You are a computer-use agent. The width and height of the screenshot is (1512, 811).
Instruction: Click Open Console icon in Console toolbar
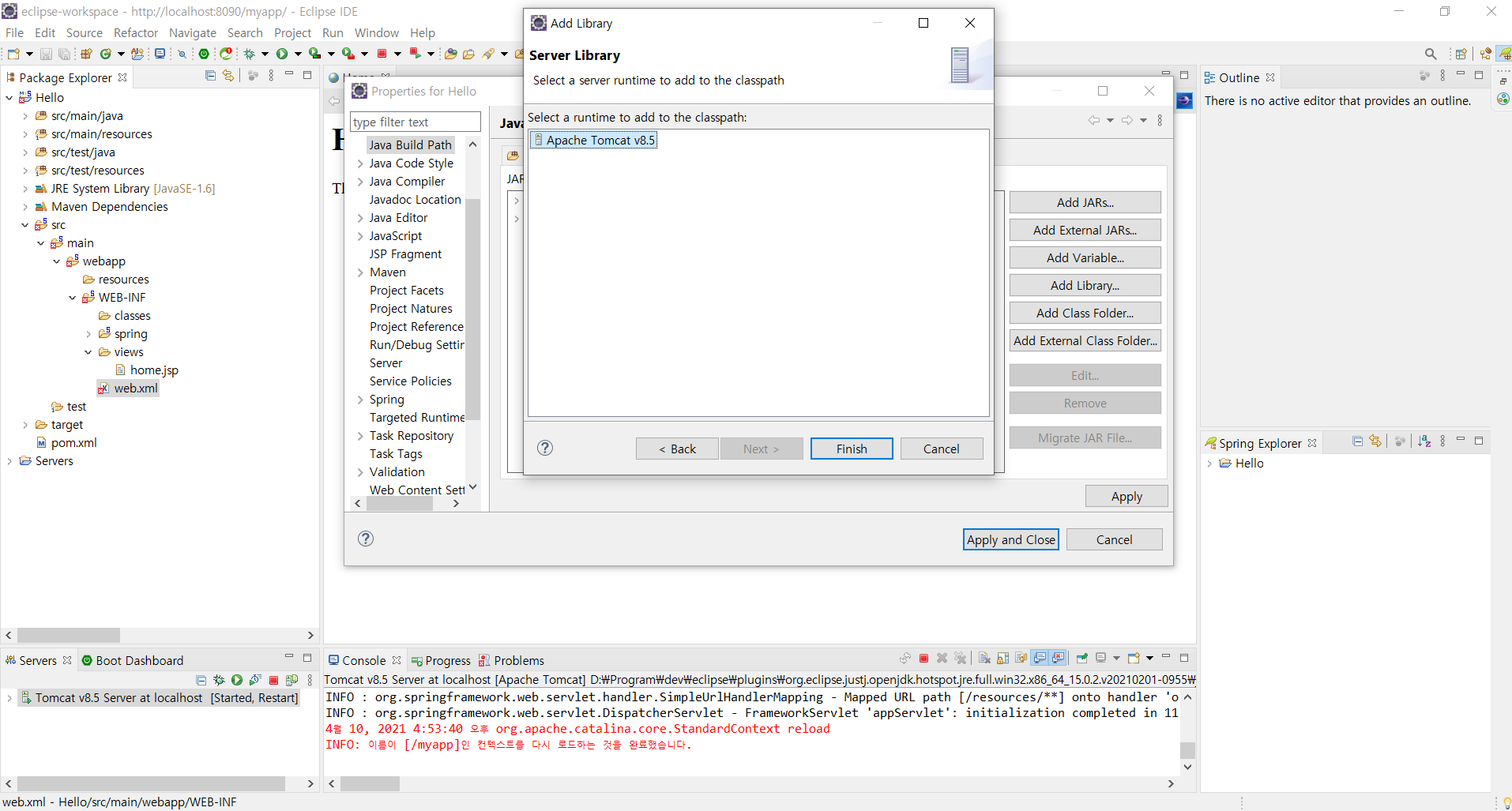(1134, 658)
